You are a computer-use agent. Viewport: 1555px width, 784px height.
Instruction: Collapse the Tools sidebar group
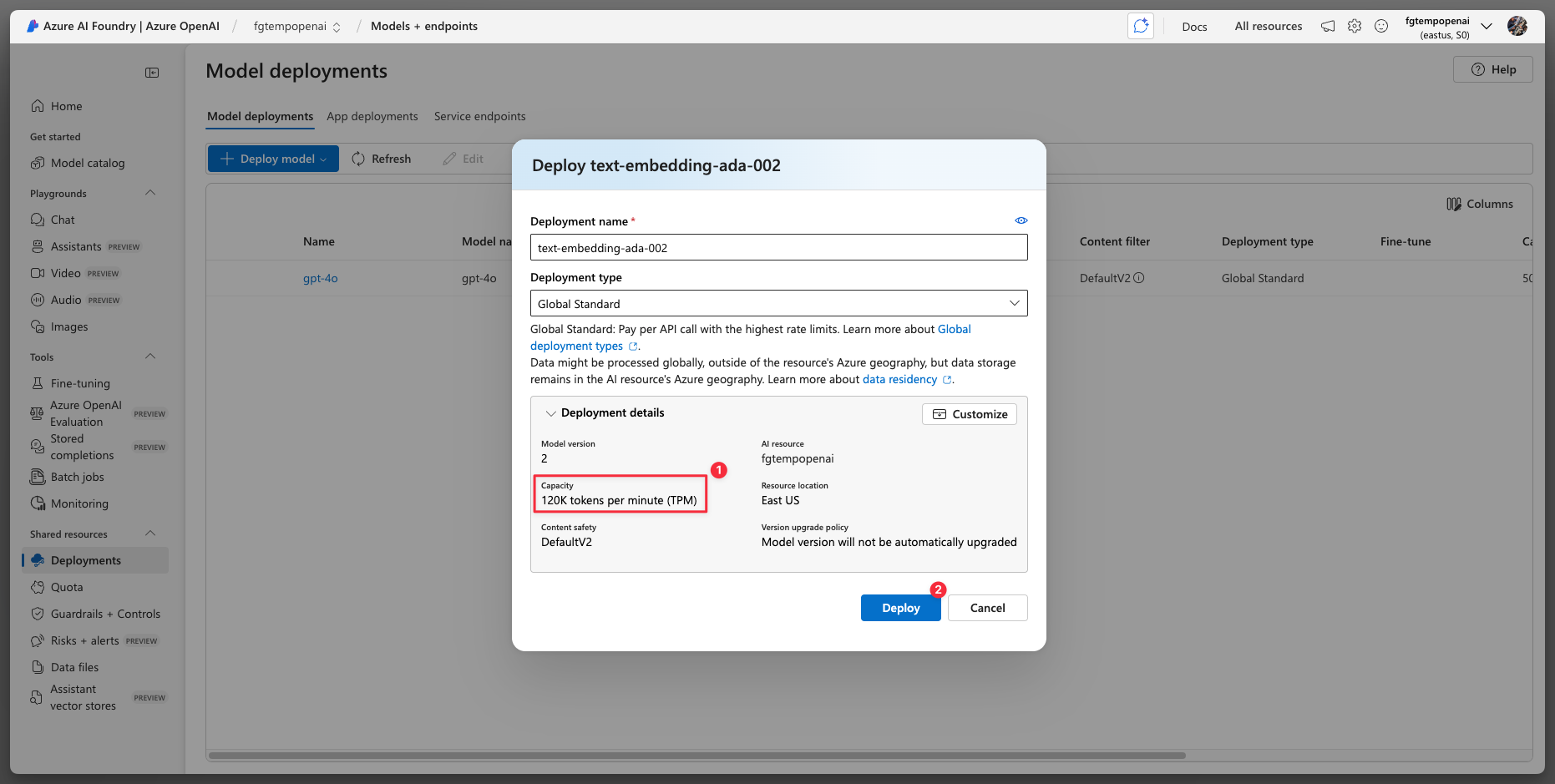150,357
